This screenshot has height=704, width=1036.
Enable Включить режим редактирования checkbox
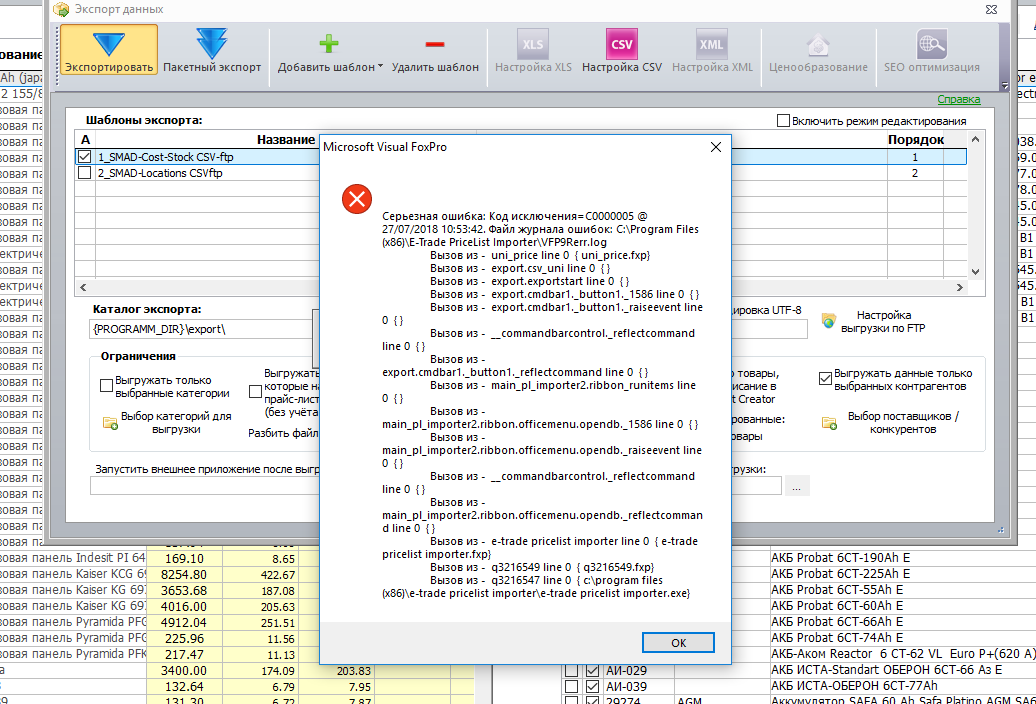click(784, 121)
